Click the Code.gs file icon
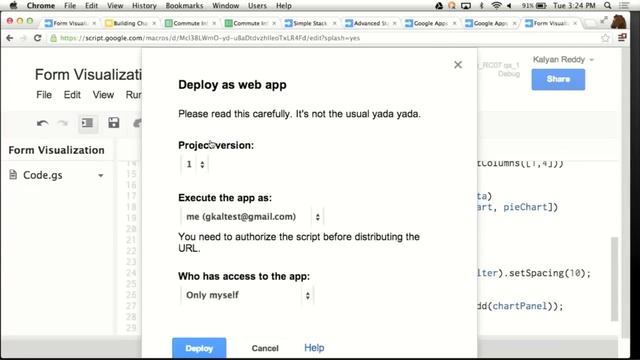Image resolution: width=640 pixels, height=360 pixels. point(13,175)
